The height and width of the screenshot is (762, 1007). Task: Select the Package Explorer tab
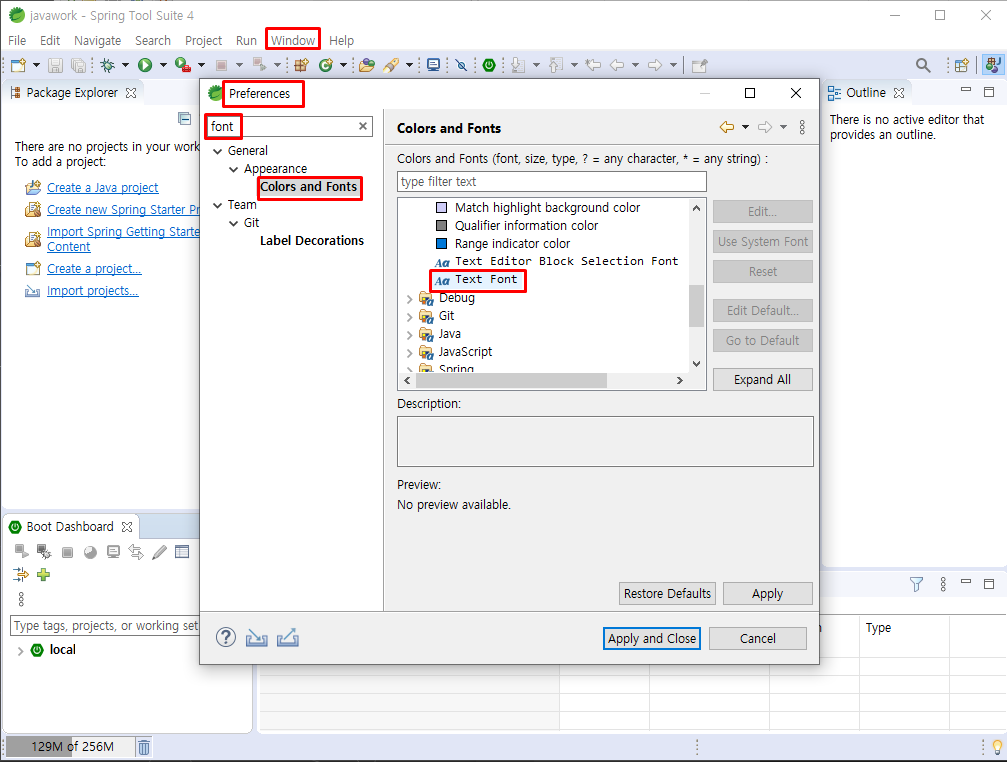tap(72, 92)
